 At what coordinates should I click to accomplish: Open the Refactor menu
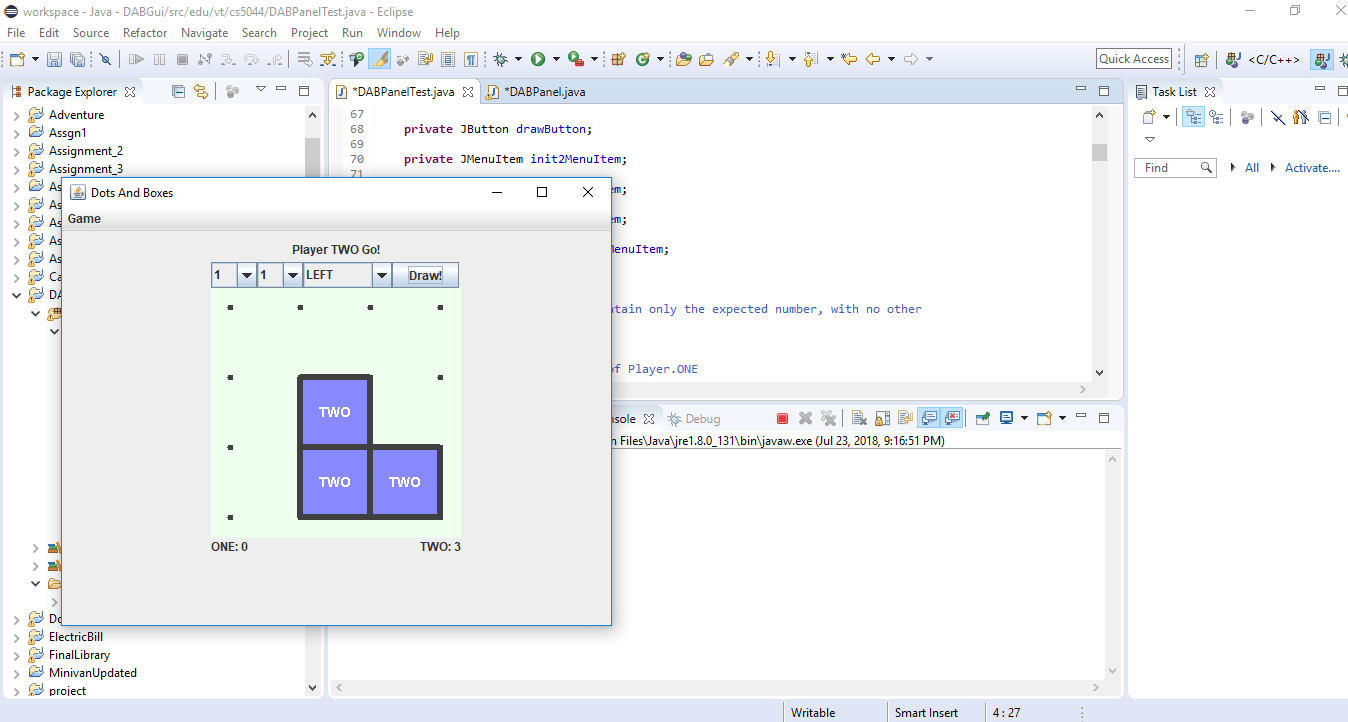coord(145,32)
